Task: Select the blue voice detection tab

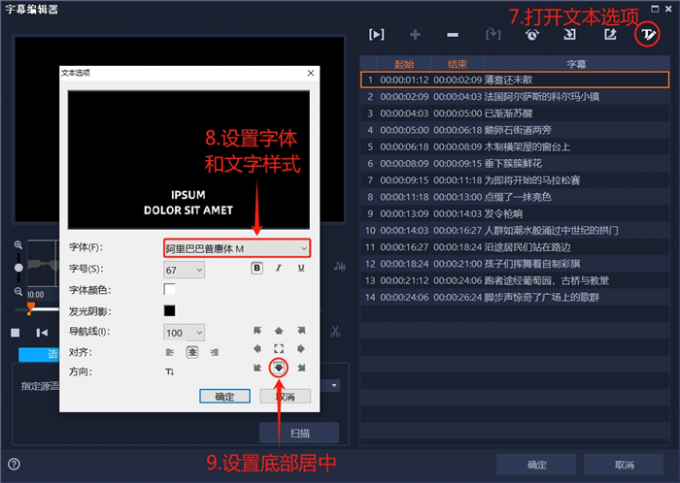Action: 39,354
